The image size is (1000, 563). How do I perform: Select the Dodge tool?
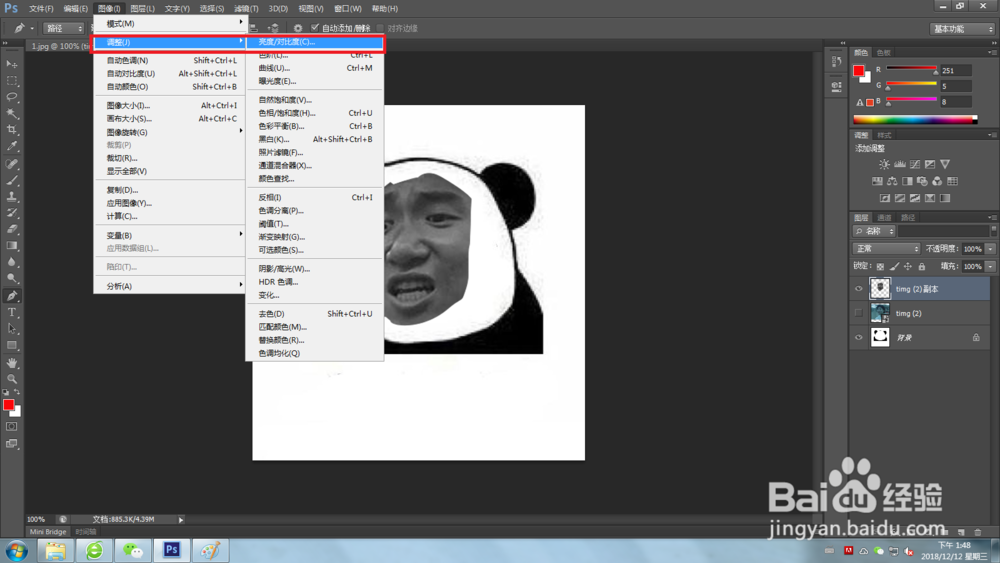(11, 278)
